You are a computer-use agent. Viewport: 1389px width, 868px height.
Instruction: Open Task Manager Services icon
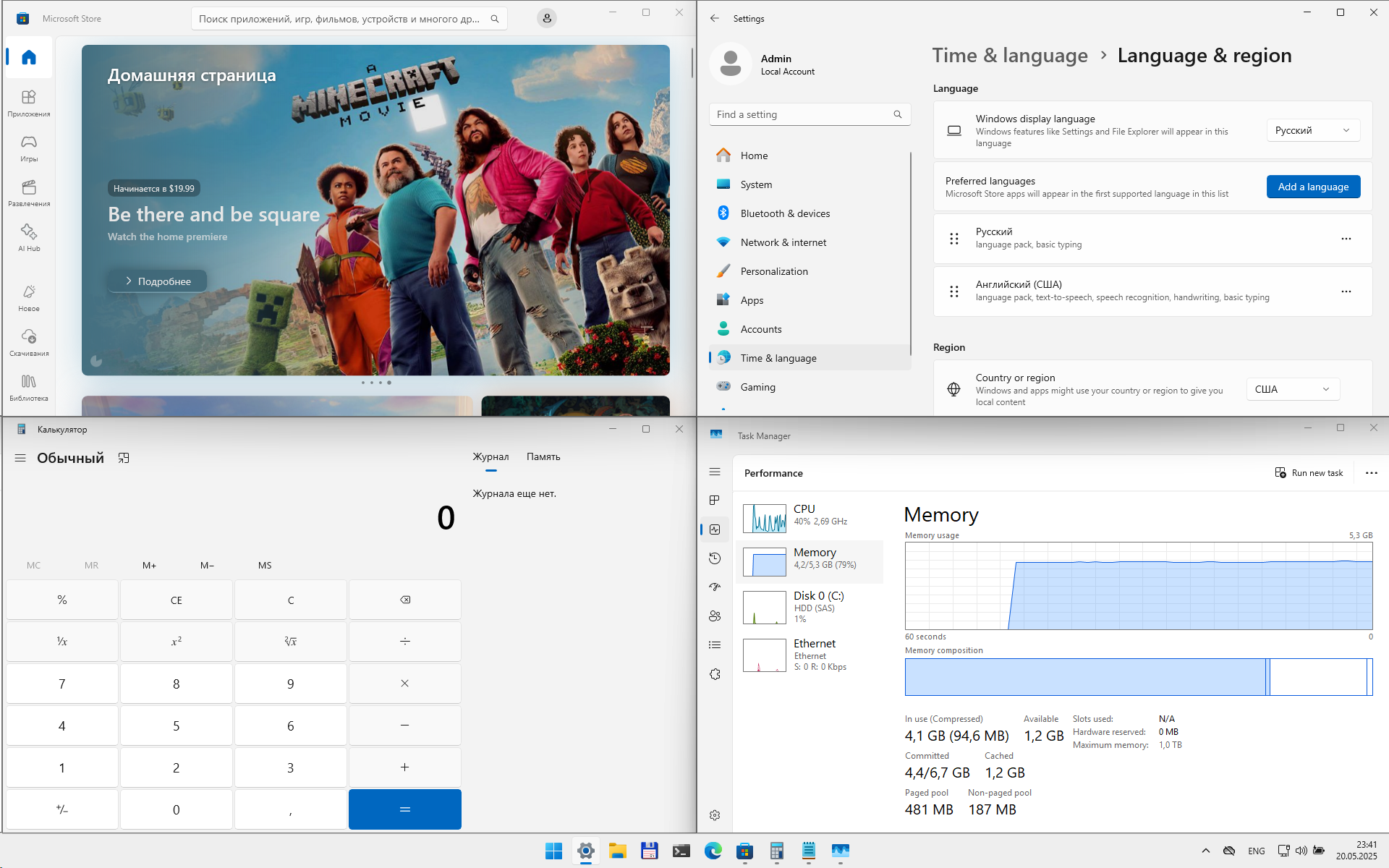pyautogui.click(x=715, y=674)
